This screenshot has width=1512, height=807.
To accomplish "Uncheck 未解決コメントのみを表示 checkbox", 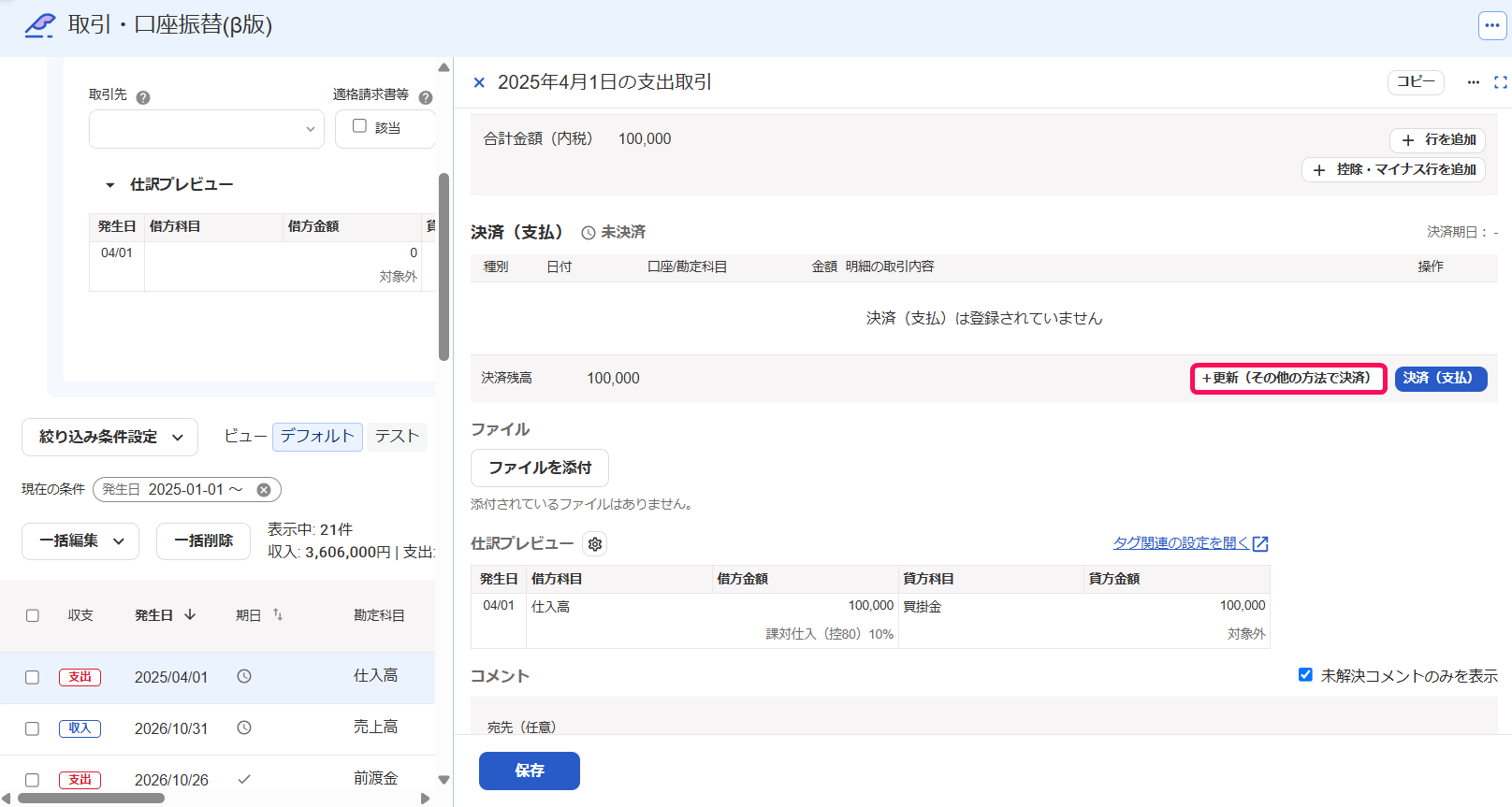I will tap(1305, 674).
